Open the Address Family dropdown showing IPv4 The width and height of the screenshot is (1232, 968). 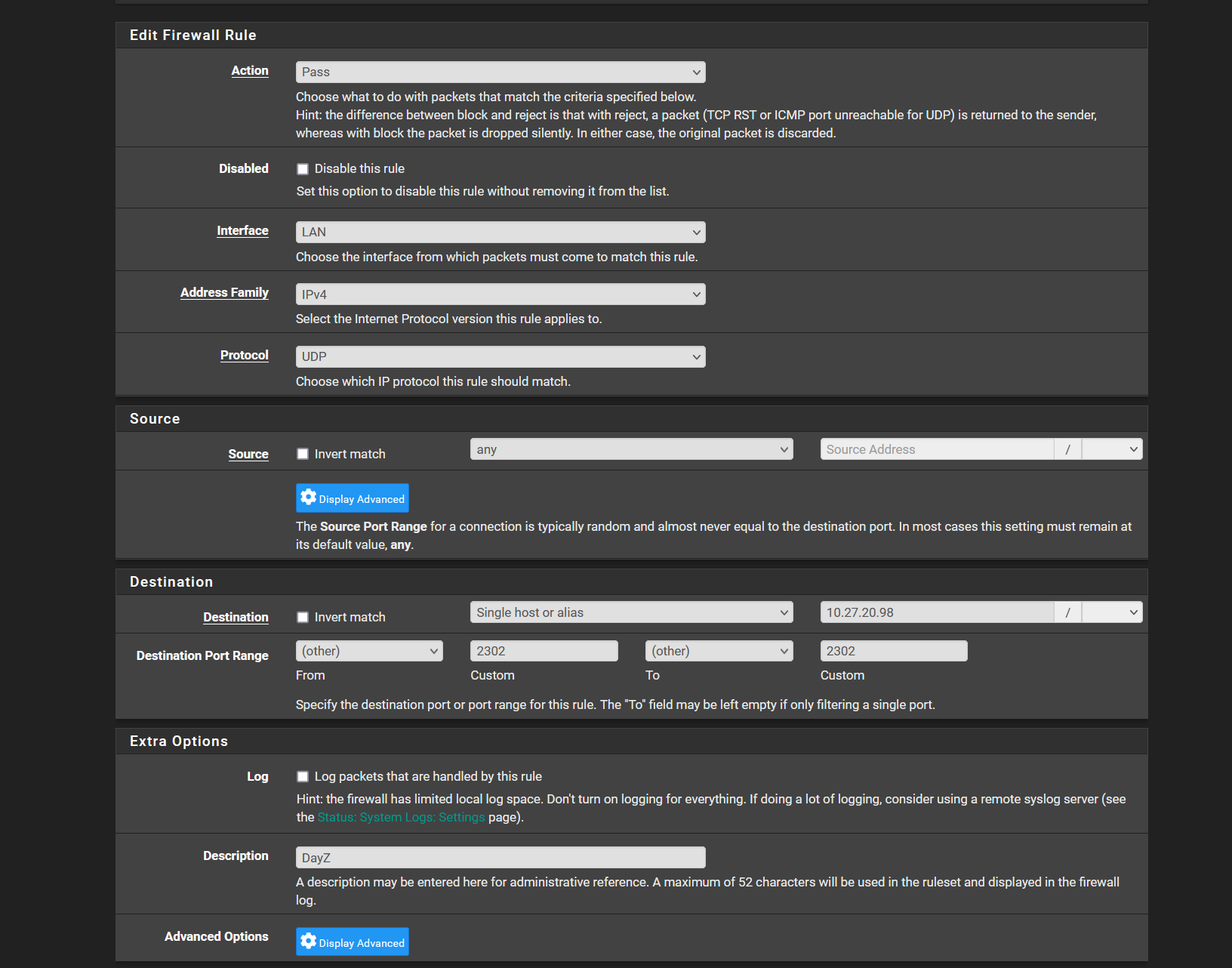coord(500,294)
